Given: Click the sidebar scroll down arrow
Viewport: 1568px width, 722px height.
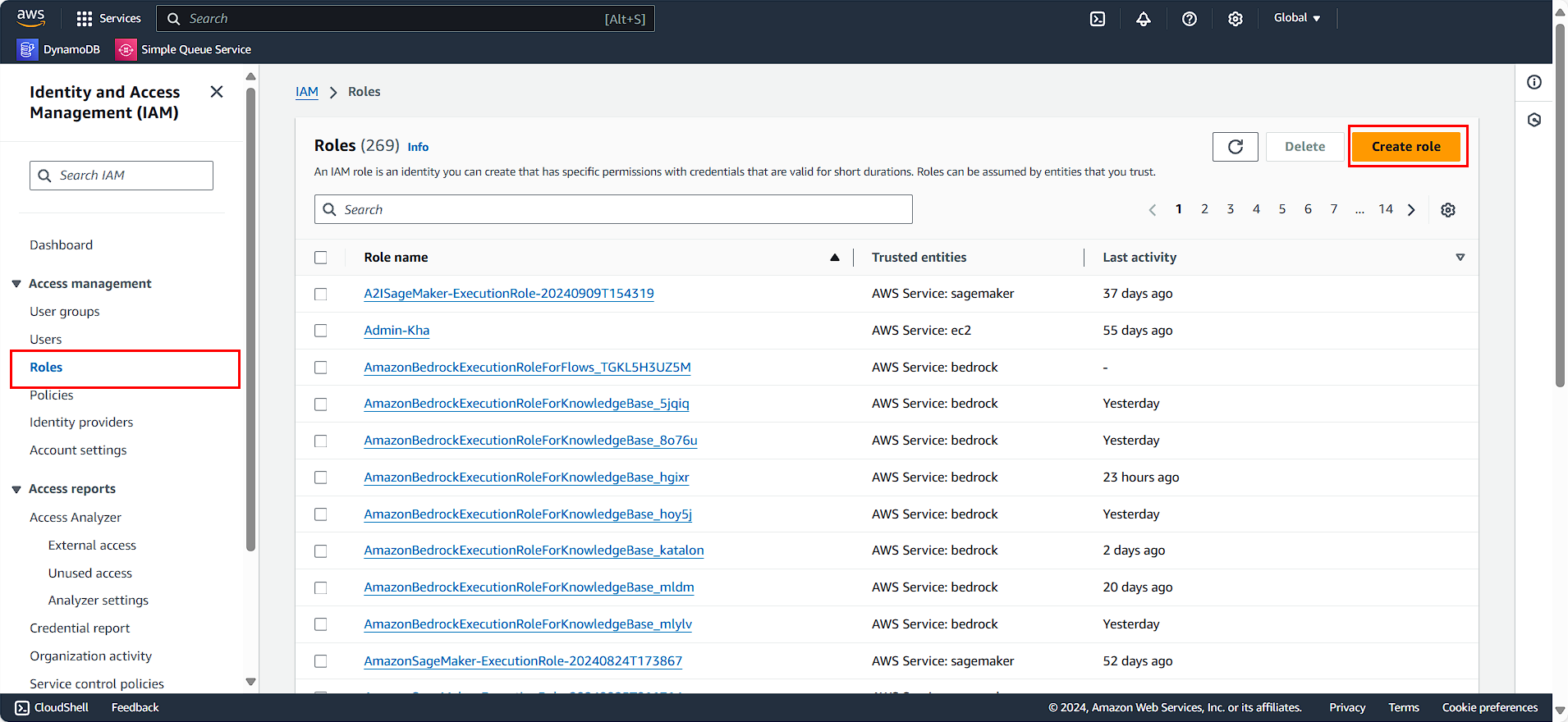Looking at the screenshot, I should click(251, 683).
